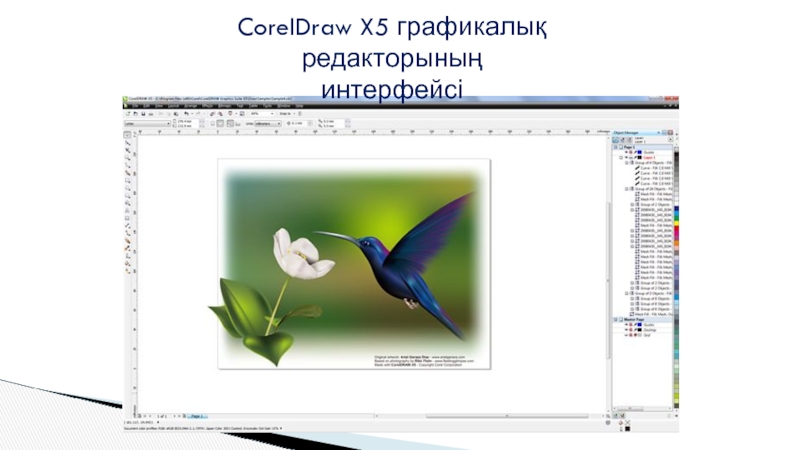The height and width of the screenshot is (450, 800).
Task: Toggle visibility of Master Page Grid layer
Action: point(626,336)
